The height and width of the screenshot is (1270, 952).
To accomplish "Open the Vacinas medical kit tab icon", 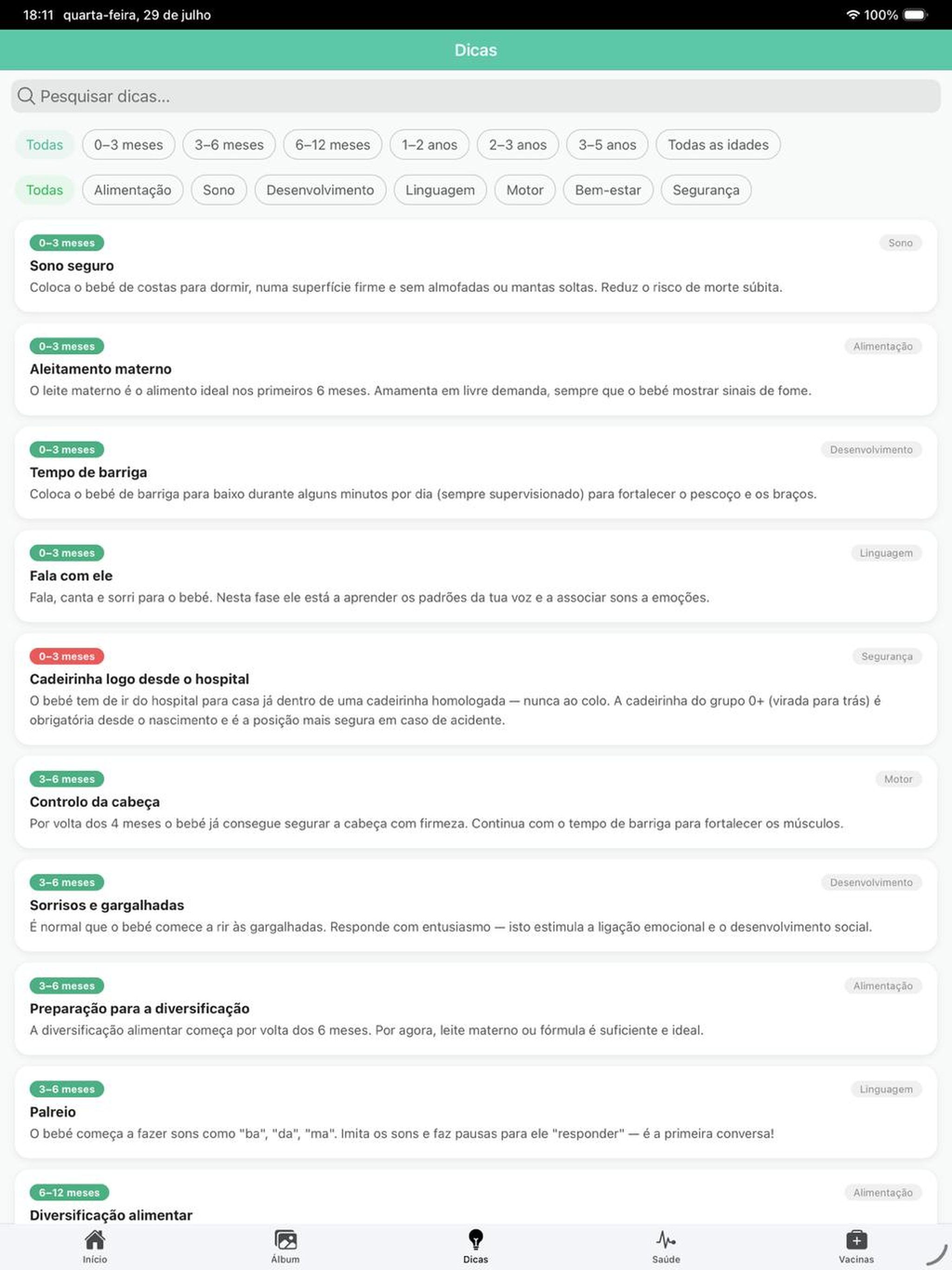I will point(856,1240).
